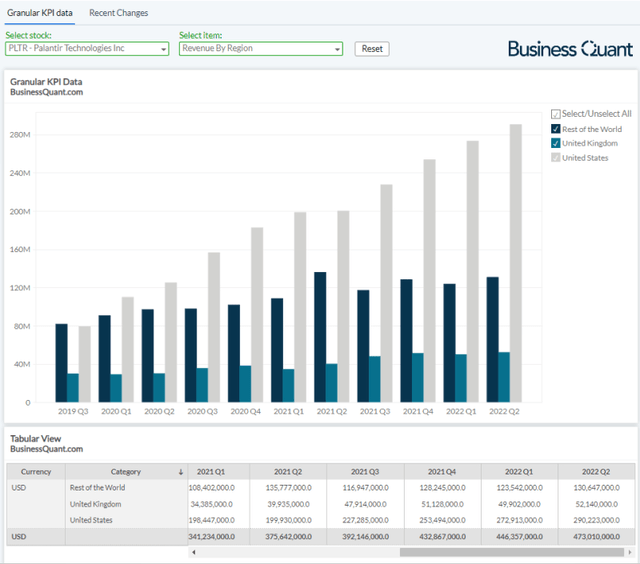This screenshot has height=564, width=640.
Task: Toggle the Select/Unselect All checkbox
Action: (556, 114)
